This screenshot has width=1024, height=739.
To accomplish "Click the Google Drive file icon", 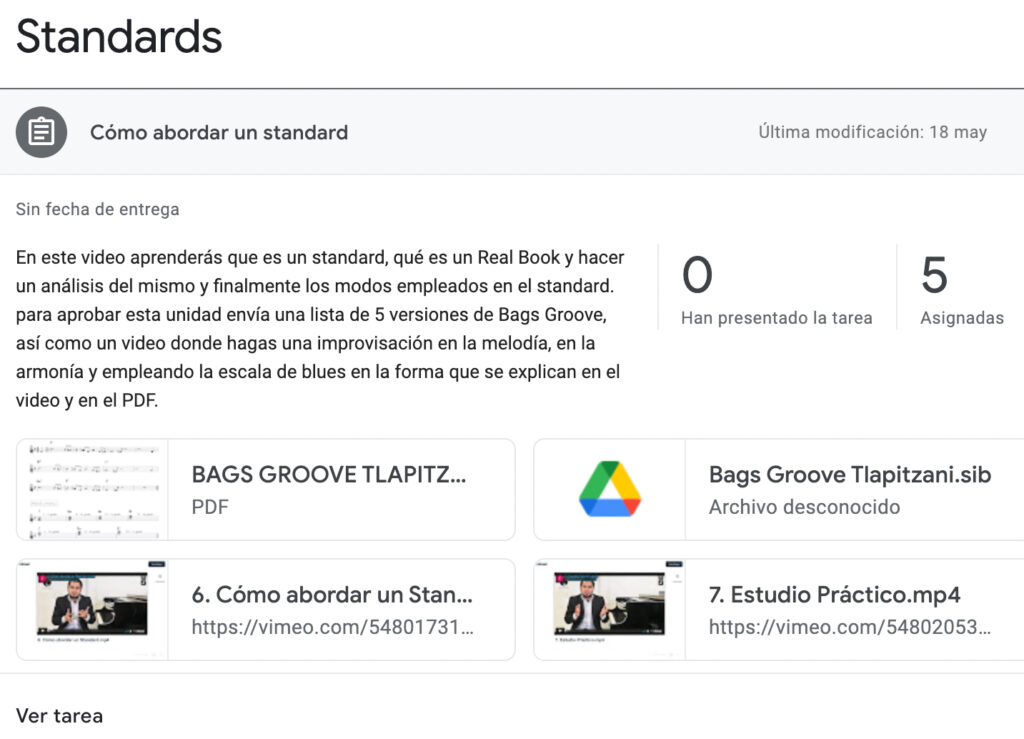I will coord(609,489).
